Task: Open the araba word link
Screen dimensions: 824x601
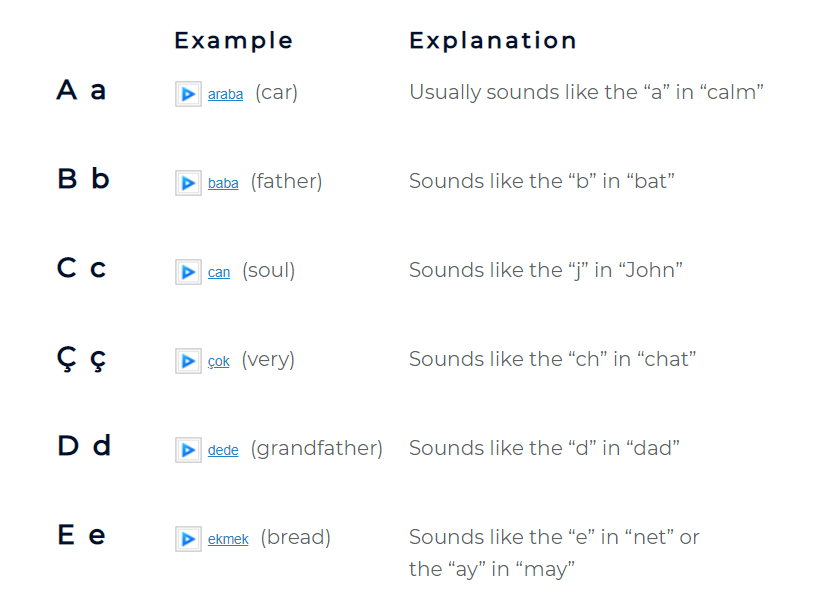Action: tap(225, 95)
